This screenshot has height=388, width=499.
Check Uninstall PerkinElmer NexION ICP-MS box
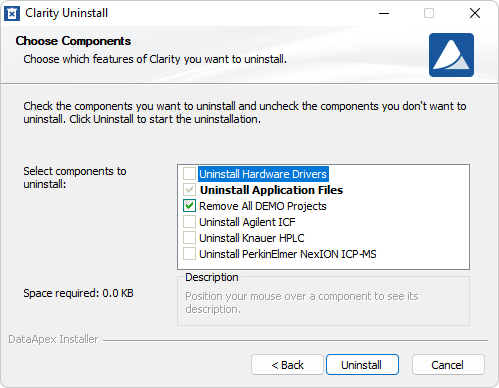[x=189, y=254]
